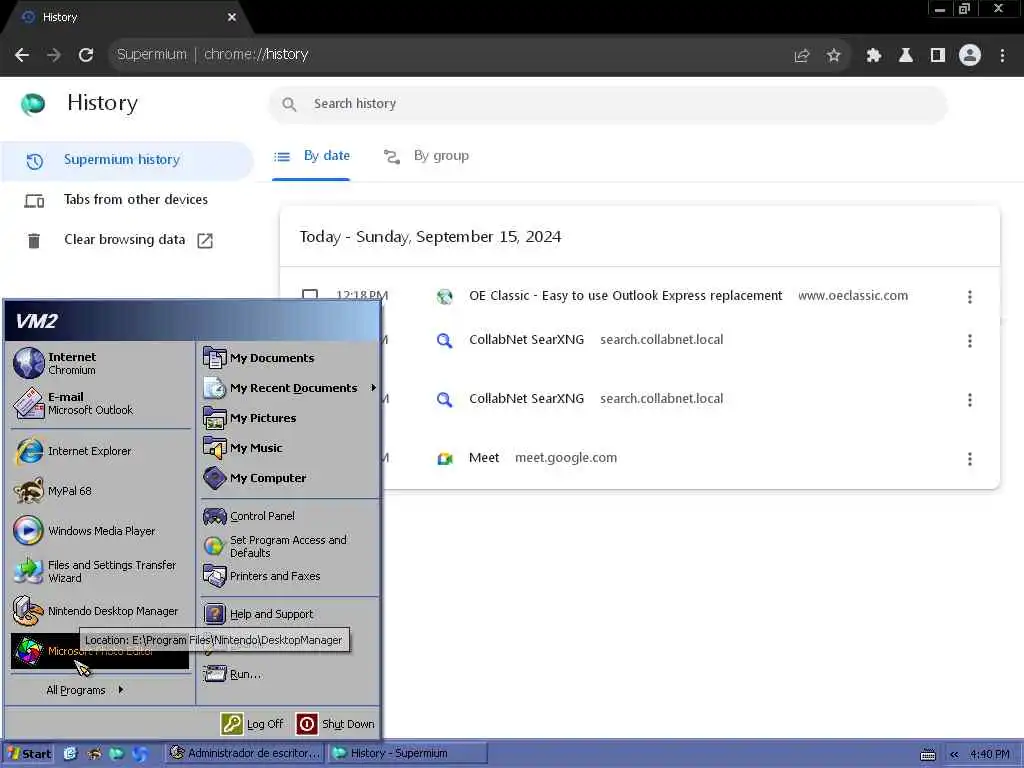Open My Pictures folder
This screenshot has width=1024, height=768.
point(289,418)
